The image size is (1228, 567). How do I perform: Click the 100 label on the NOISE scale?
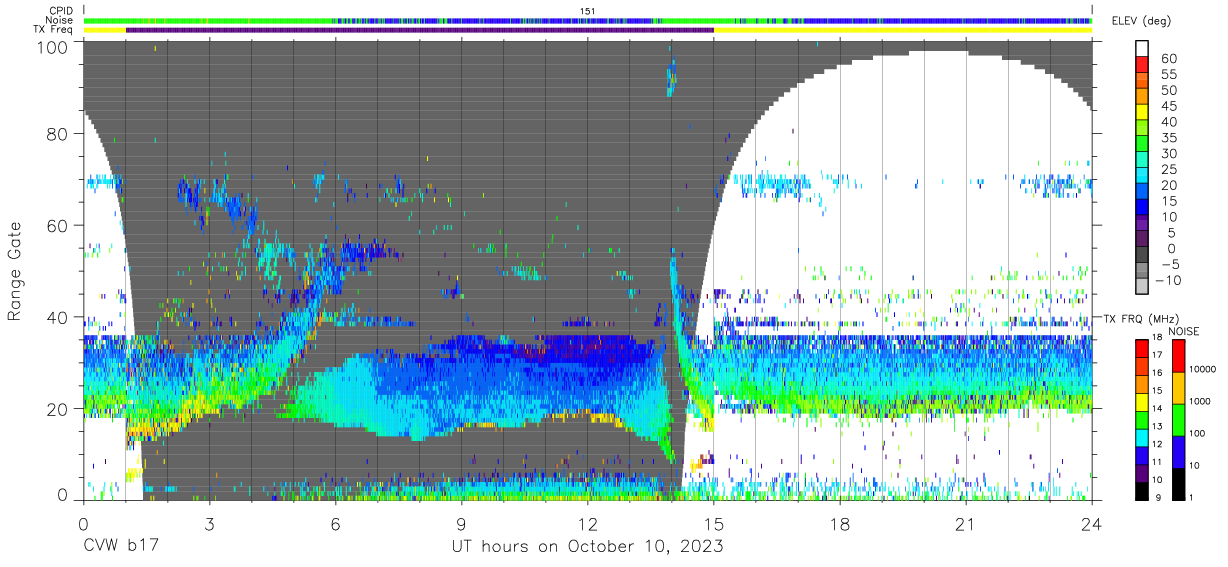coord(1197,433)
